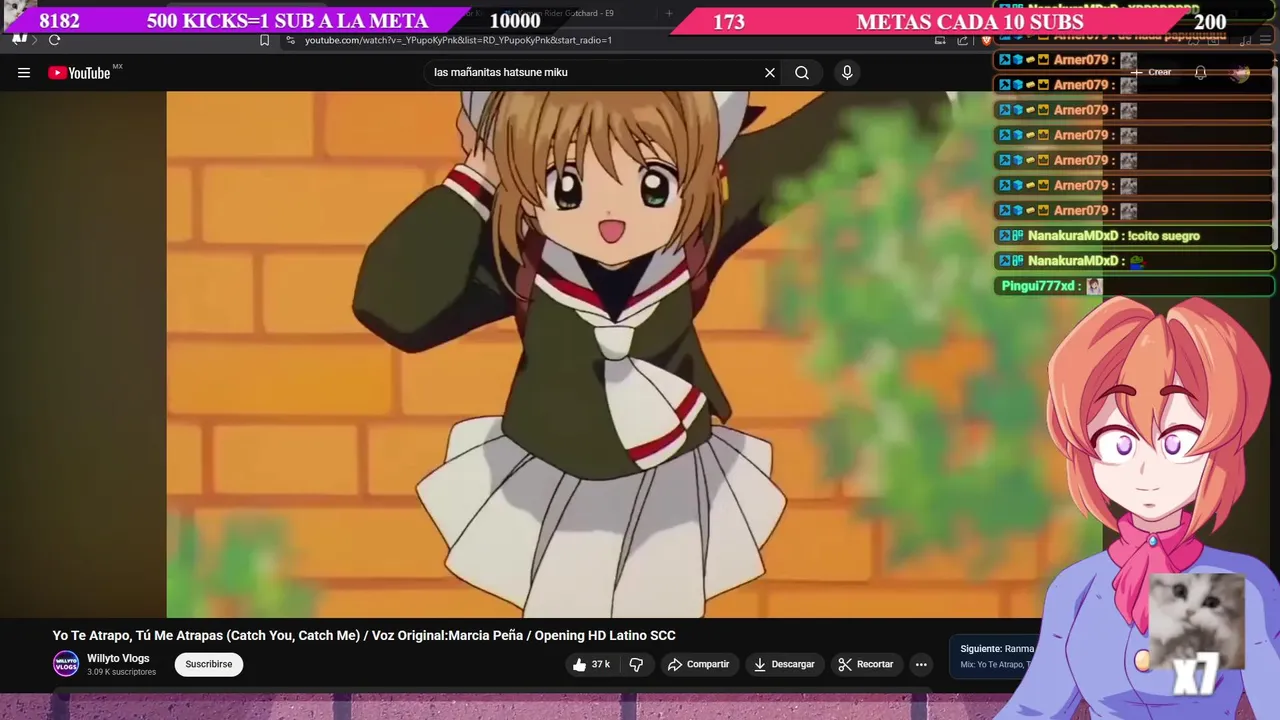Run search with the magnifier button
The height and width of the screenshot is (720, 1280).
802,73
